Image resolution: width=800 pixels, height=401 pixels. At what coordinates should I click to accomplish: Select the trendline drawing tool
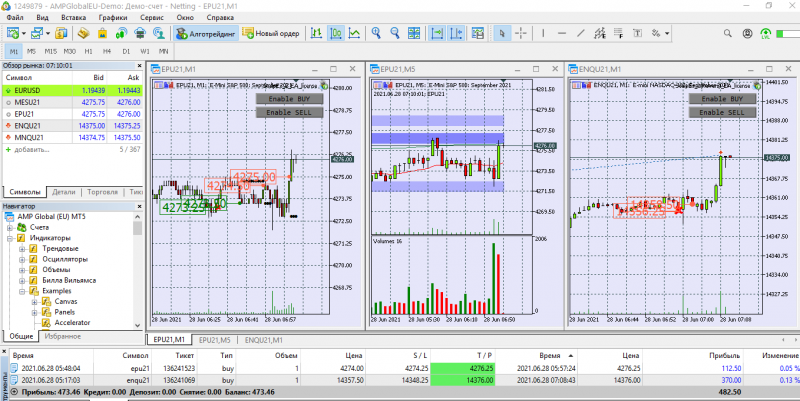pyautogui.click(x=581, y=34)
